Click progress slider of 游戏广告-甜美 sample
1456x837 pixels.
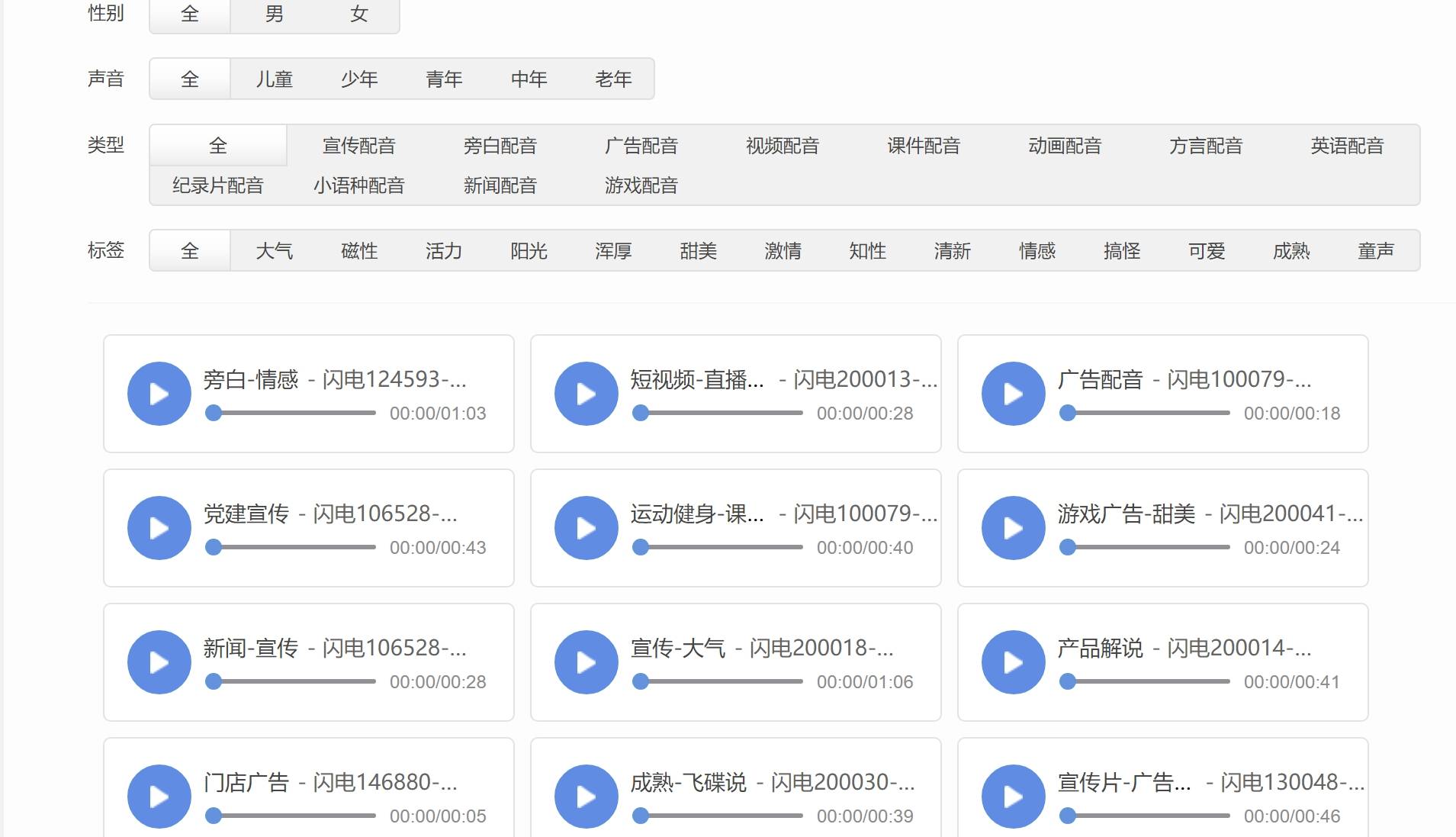click(1145, 547)
